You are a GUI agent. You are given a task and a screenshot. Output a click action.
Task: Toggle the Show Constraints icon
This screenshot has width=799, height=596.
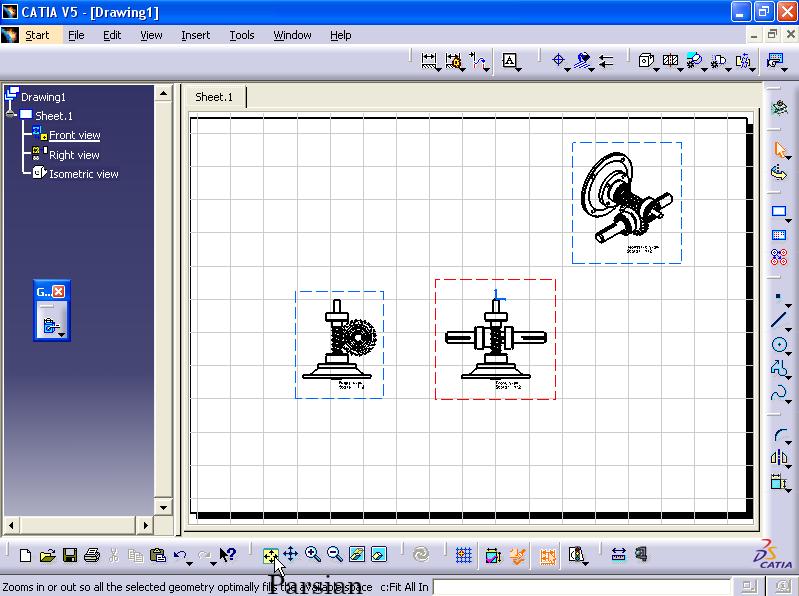(x=493, y=555)
